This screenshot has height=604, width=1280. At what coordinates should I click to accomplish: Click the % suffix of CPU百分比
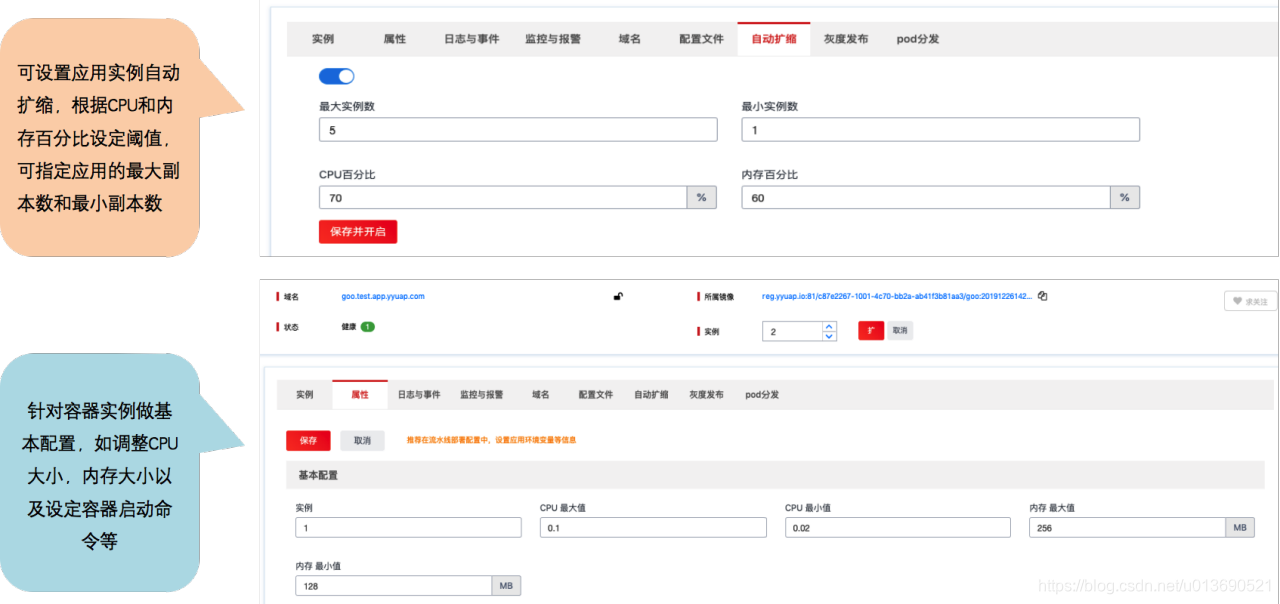[x=701, y=198]
